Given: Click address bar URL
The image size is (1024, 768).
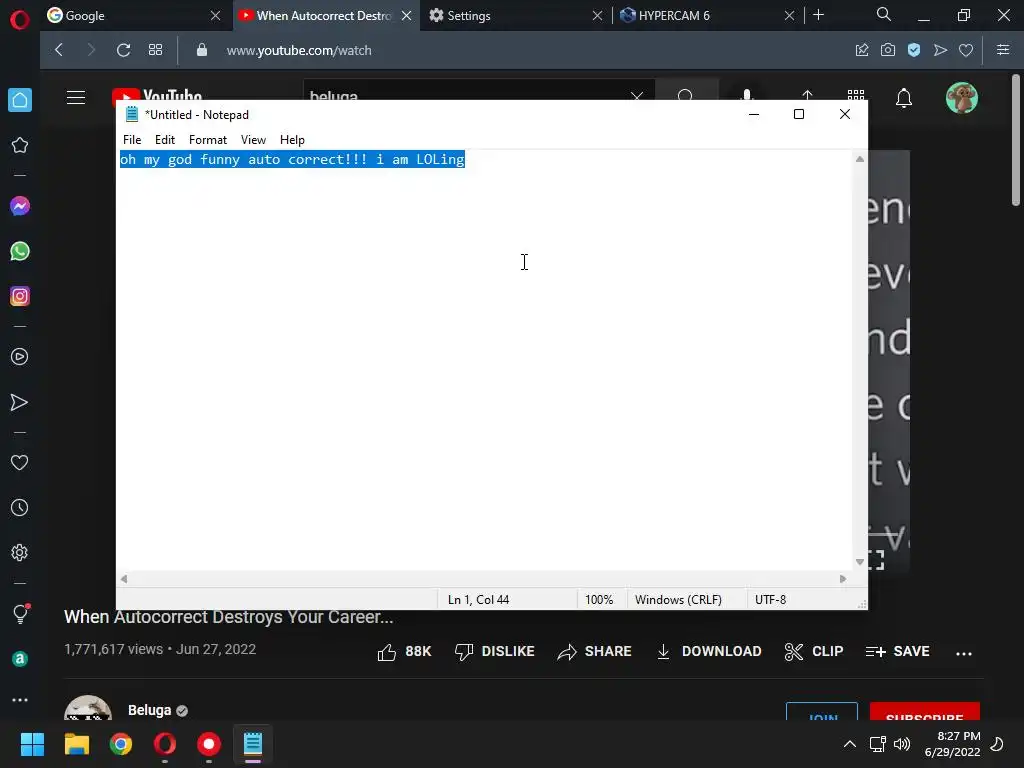Looking at the screenshot, I should 299,50.
